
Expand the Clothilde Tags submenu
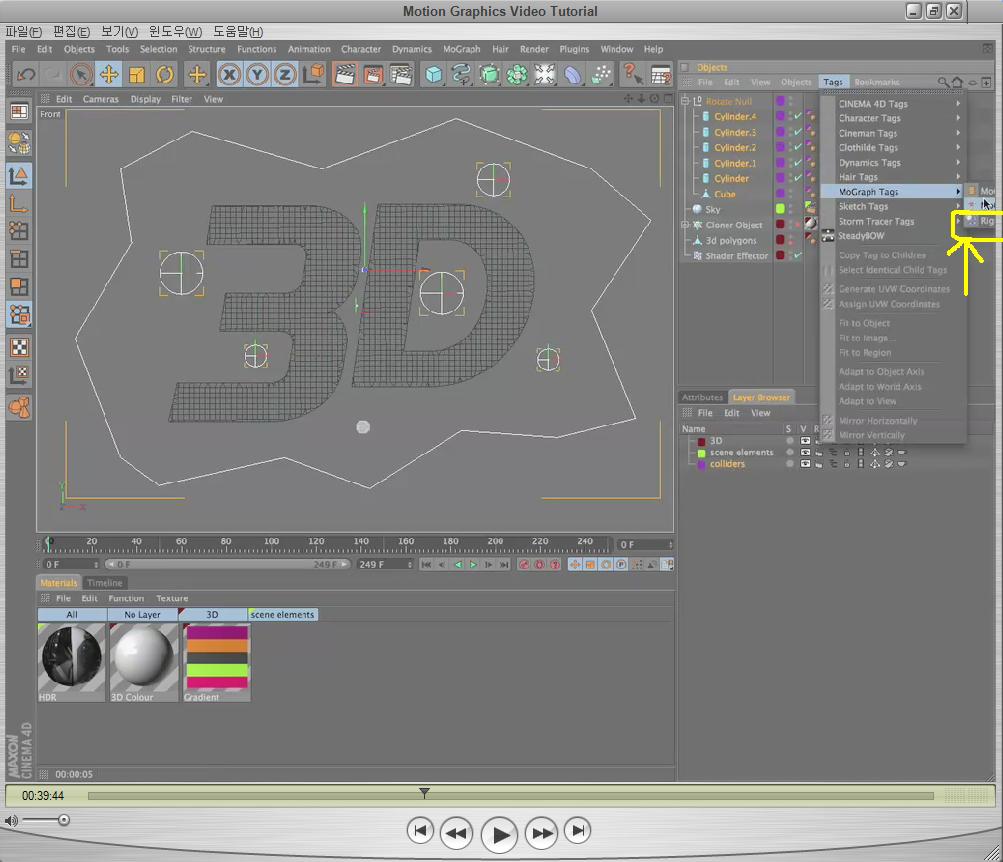[x=894, y=148]
